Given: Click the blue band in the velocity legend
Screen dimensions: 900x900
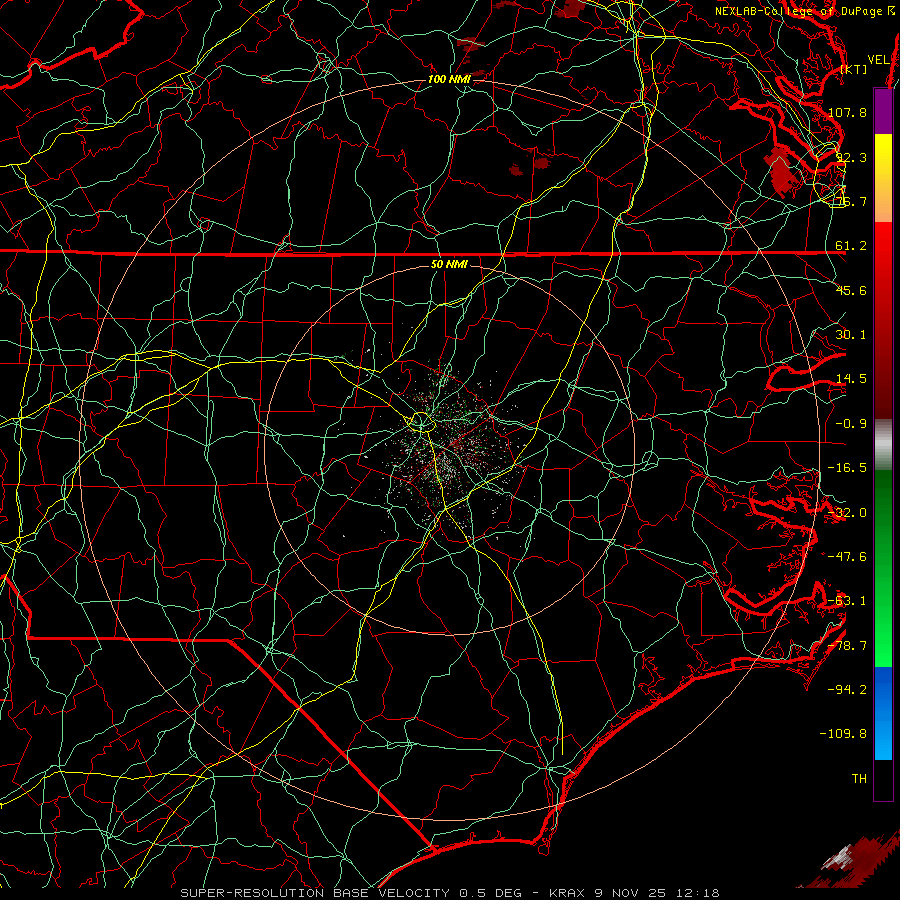Looking at the screenshot, I should pyautogui.click(x=883, y=713).
